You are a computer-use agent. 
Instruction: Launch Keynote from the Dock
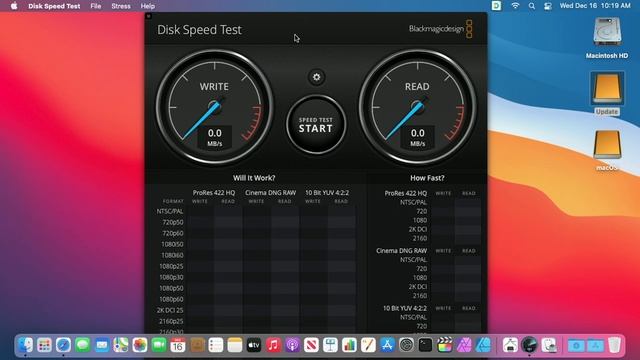pyautogui.click(x=330, y=345)
